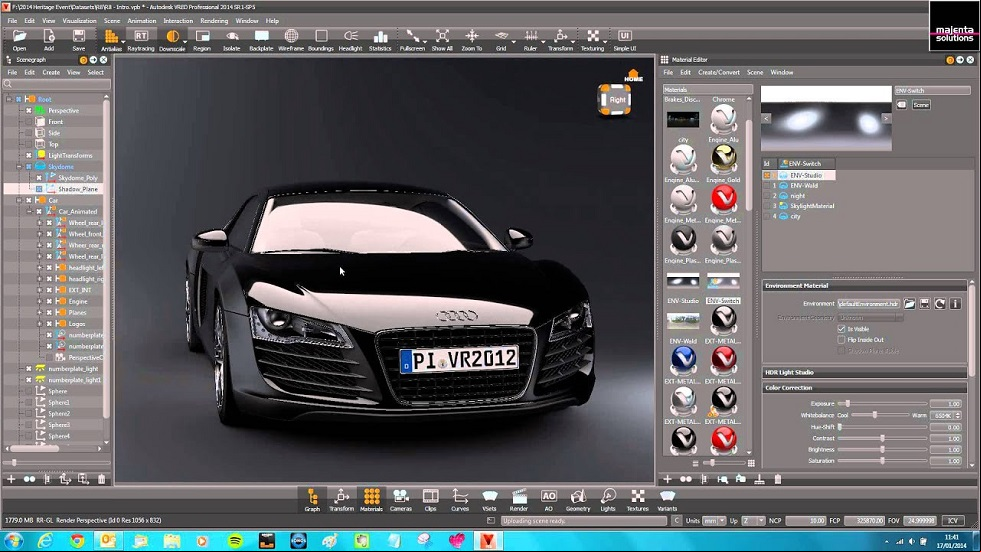Image resolution: width=981 pixels, height=552 pixels.
Task: Click the Scene button beside ENV-Switch
Action: [x=921, y=105]
